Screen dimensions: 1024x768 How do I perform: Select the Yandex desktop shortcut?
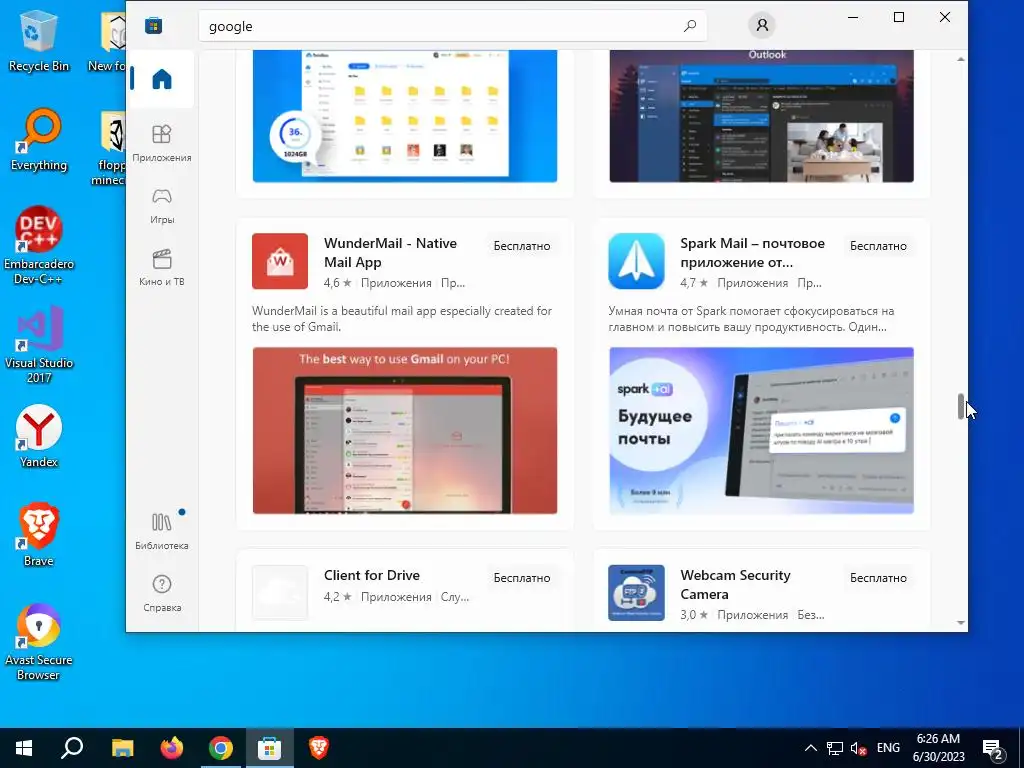click(x=39, y=436)
